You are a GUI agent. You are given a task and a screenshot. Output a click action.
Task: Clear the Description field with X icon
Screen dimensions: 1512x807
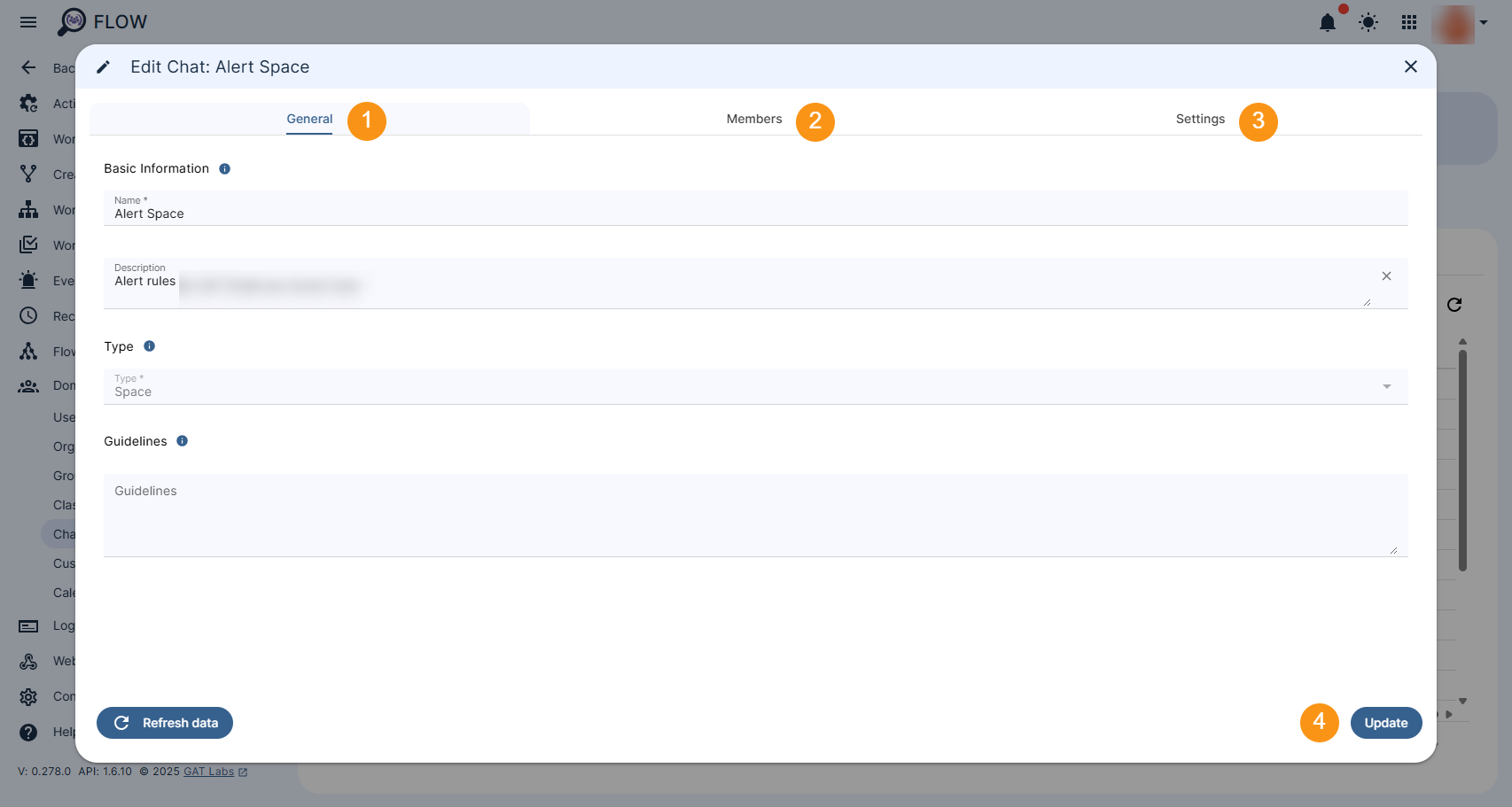tap(1386, 275)
